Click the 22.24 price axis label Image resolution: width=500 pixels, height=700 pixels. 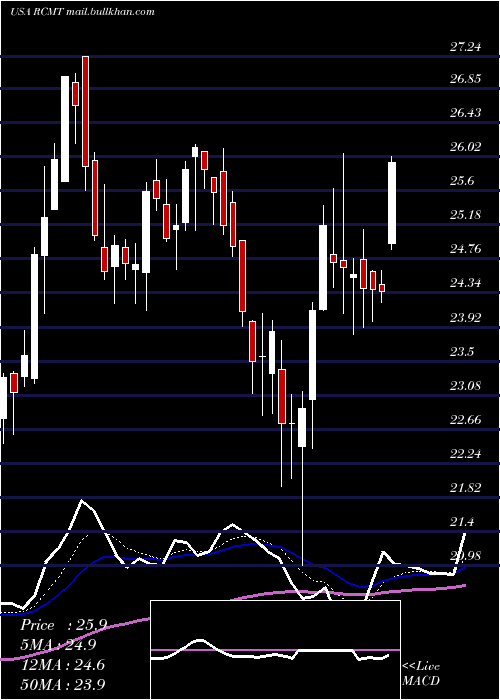[x=465, y=454]
